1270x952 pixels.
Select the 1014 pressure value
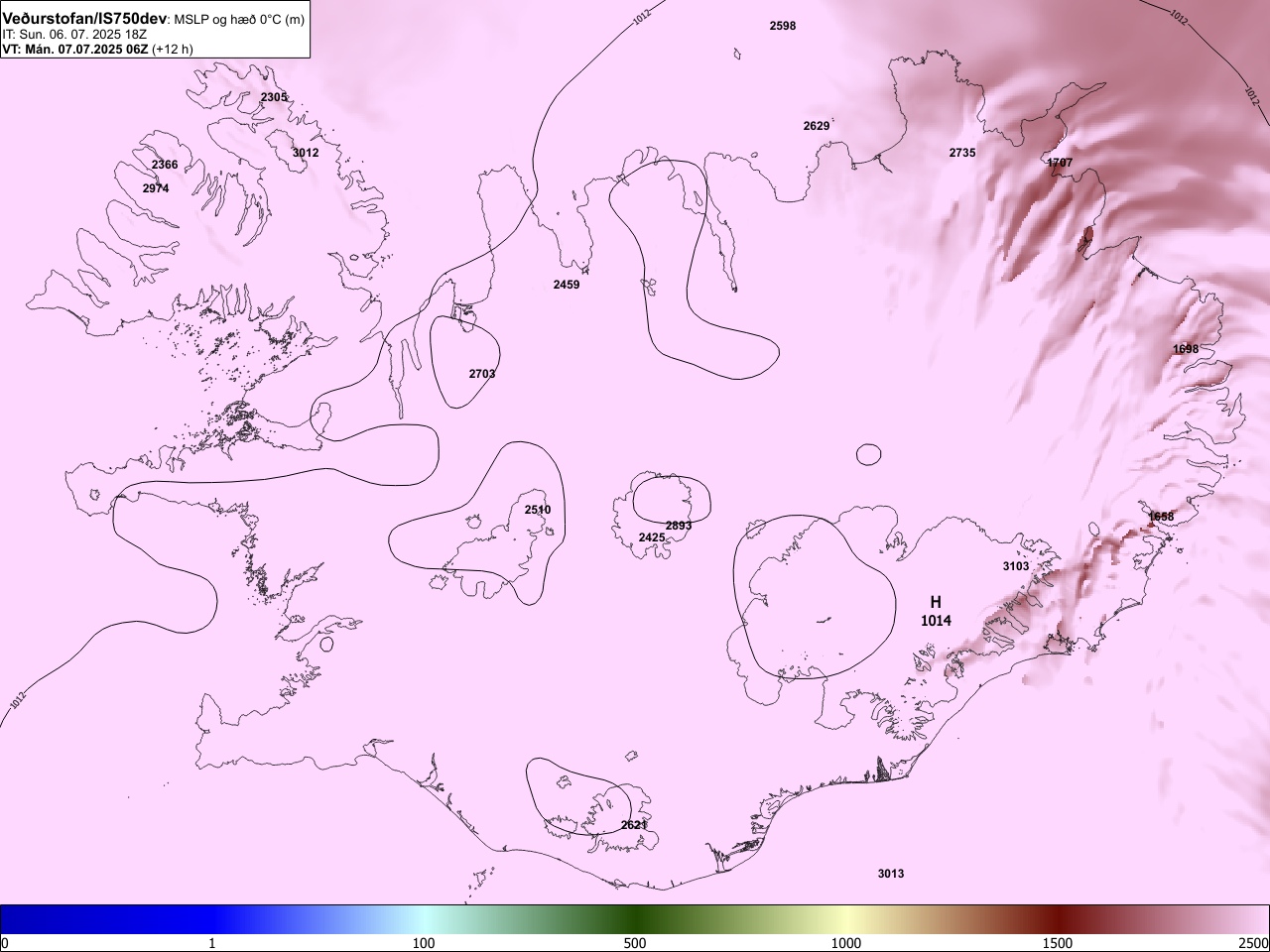[x=936, y=621]
